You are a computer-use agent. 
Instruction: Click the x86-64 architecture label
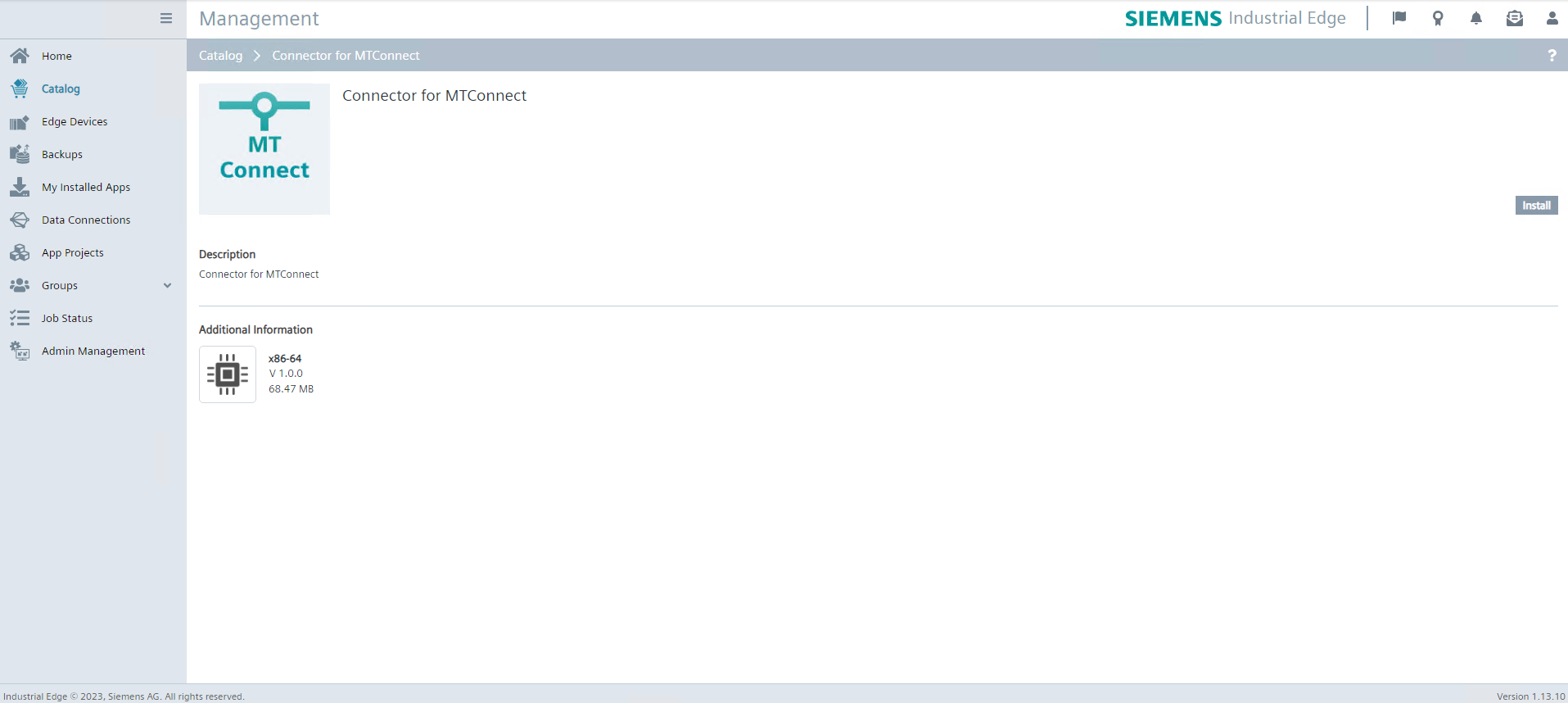pyautogui.click(x=285, y=358)
